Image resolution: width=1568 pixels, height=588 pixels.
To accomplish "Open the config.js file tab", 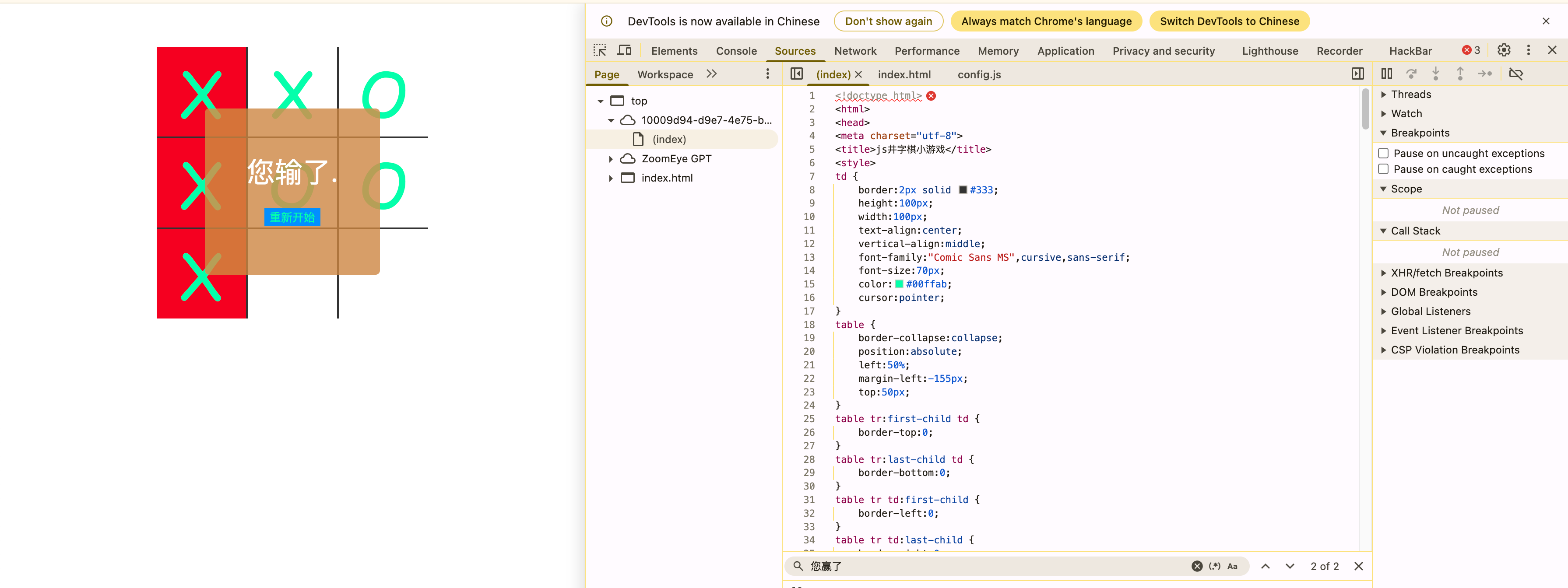I will (979, 75).
